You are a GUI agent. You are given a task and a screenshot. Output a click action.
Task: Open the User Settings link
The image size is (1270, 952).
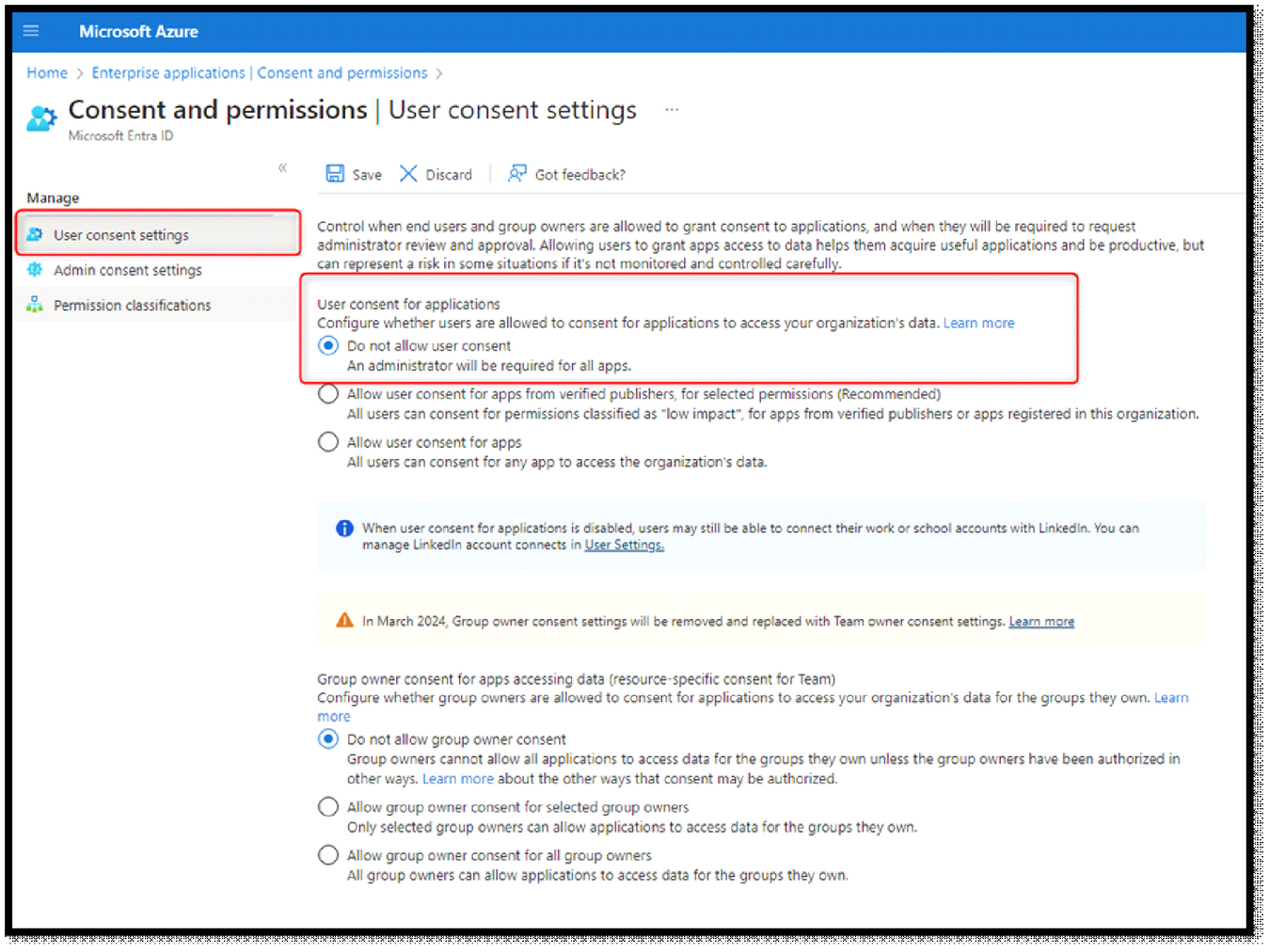click(624, 545)
